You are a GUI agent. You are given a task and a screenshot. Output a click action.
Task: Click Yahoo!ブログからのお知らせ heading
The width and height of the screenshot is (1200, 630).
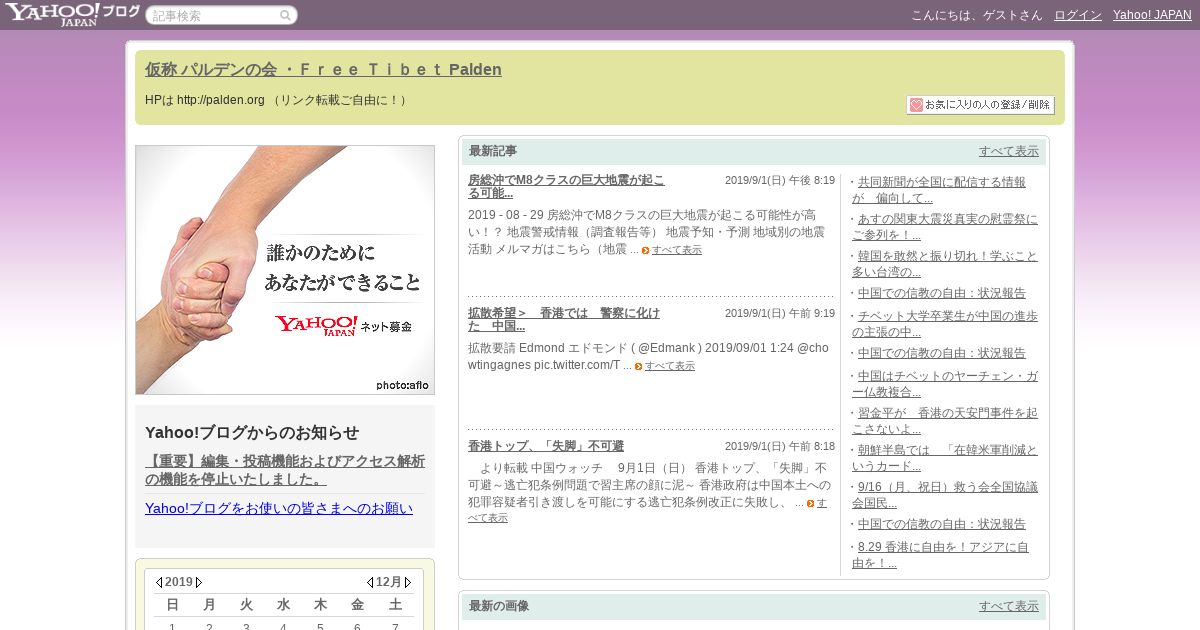252,433
